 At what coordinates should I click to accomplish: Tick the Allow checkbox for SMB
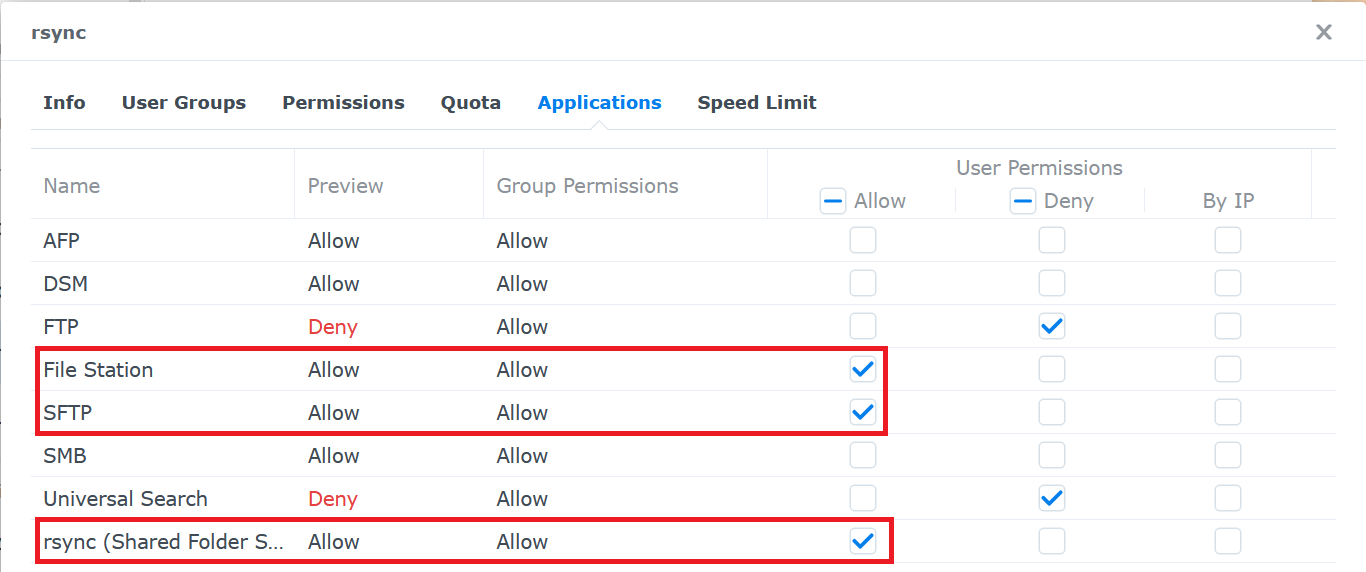863,455
